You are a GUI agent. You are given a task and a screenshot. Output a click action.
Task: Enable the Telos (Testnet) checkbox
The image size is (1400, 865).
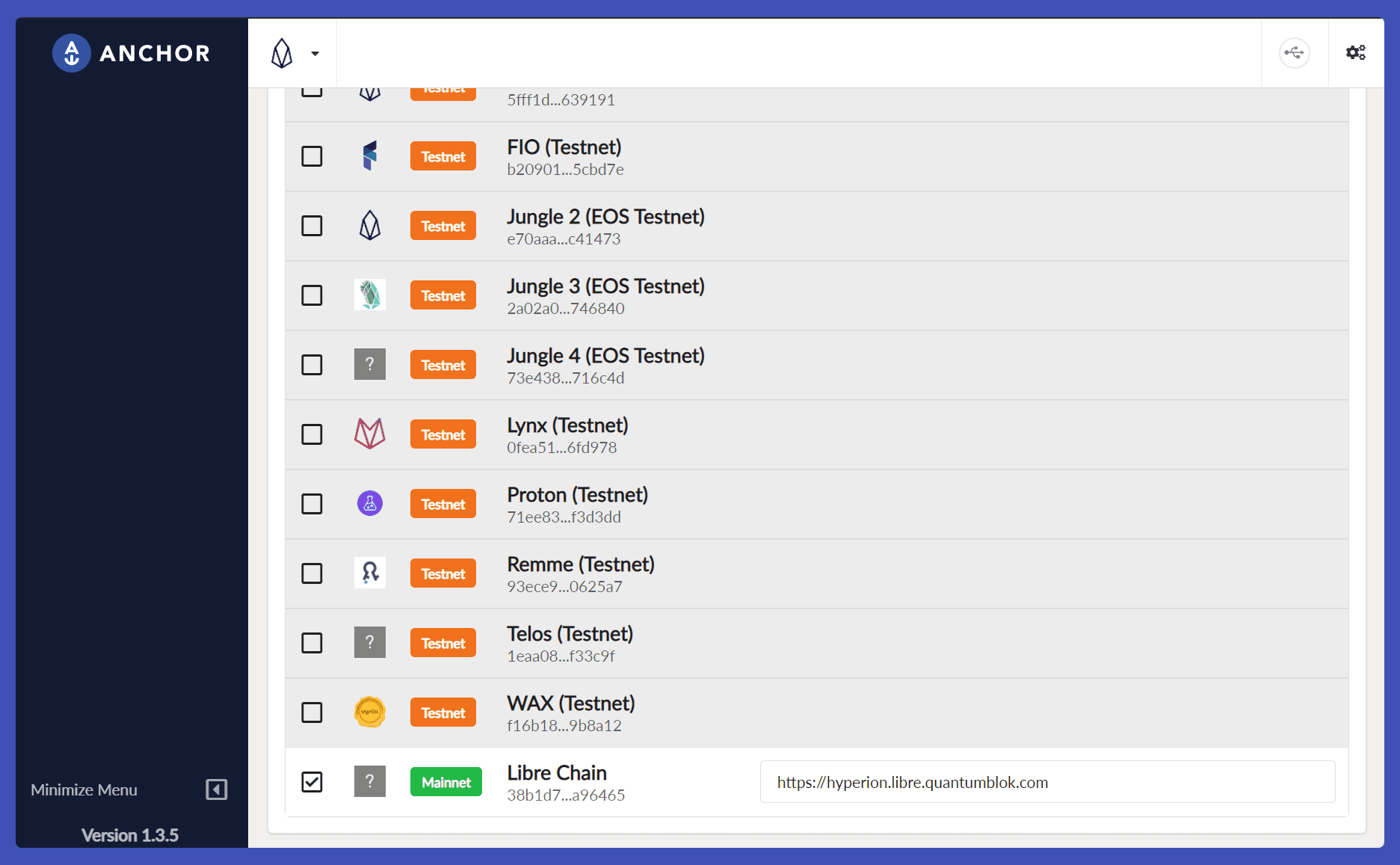(312, 643)
